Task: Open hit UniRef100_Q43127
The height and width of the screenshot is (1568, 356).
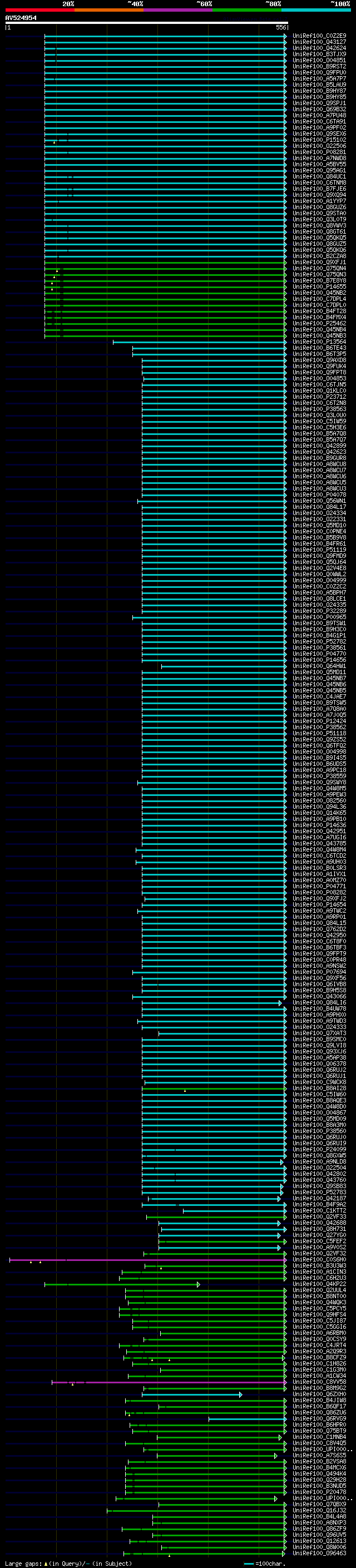Action: 319,42
